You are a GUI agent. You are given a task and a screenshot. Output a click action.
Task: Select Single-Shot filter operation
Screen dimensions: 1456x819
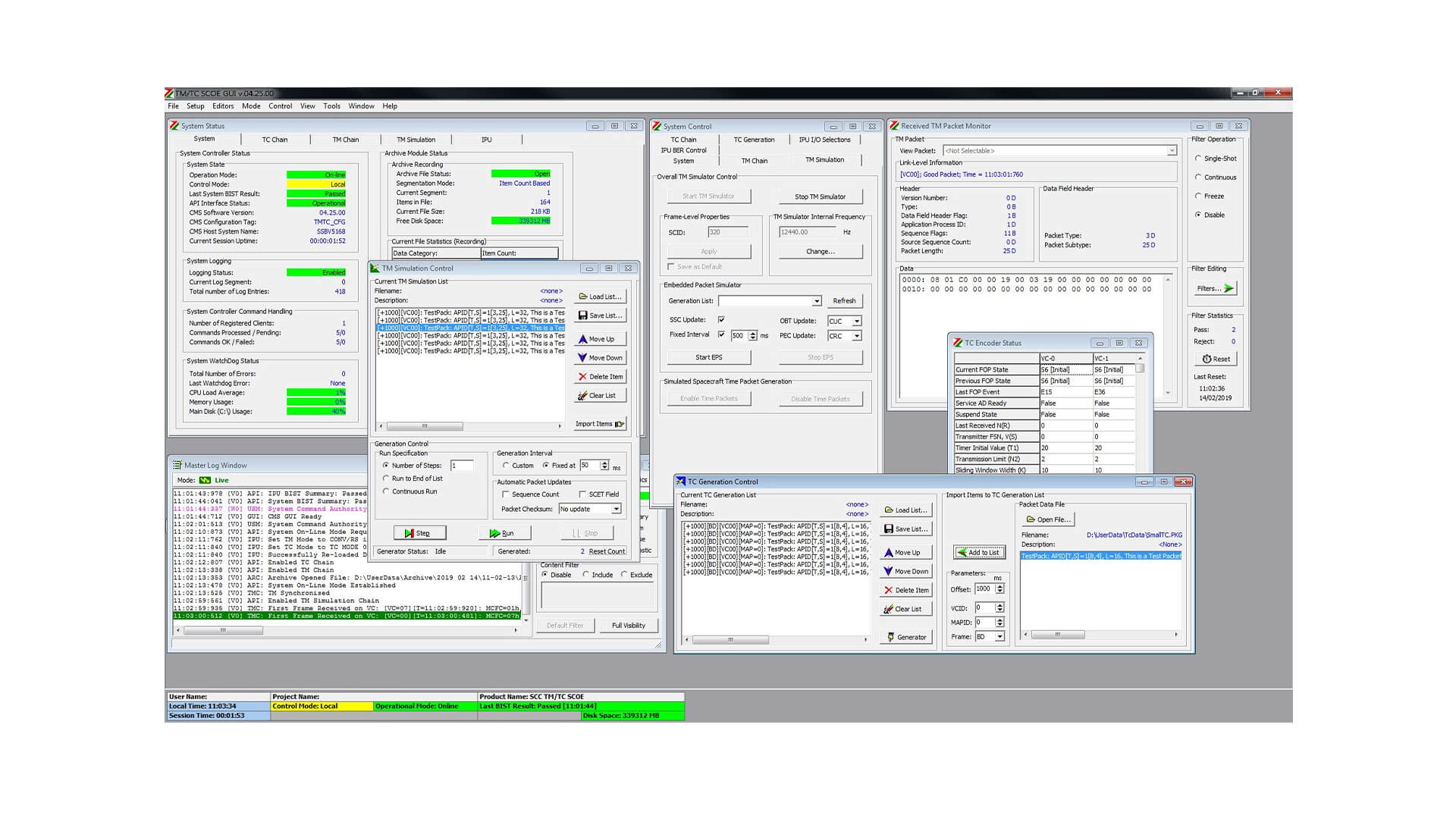click(x=1198, y=158)
